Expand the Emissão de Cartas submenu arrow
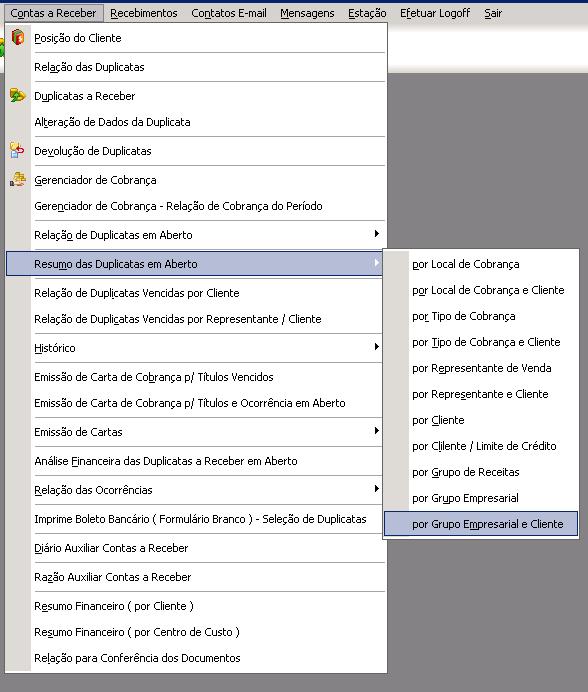The image size is (588, 692). (377, 431)
